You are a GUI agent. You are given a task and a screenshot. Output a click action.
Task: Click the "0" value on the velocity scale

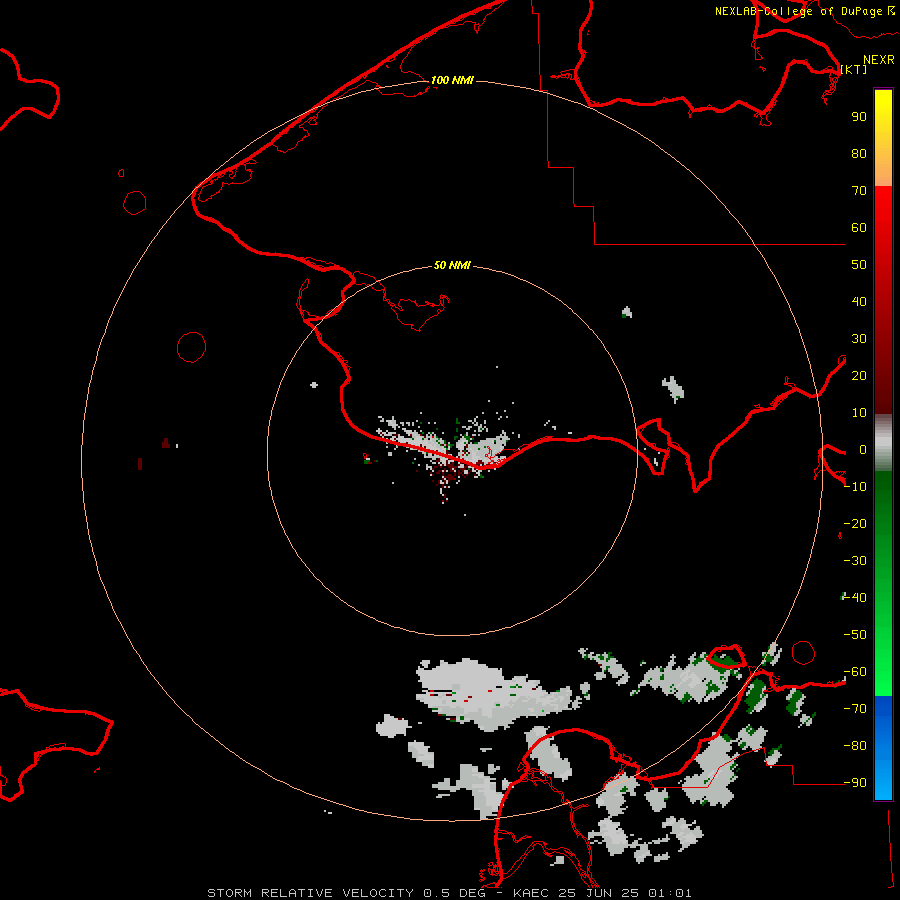[863, 449]
